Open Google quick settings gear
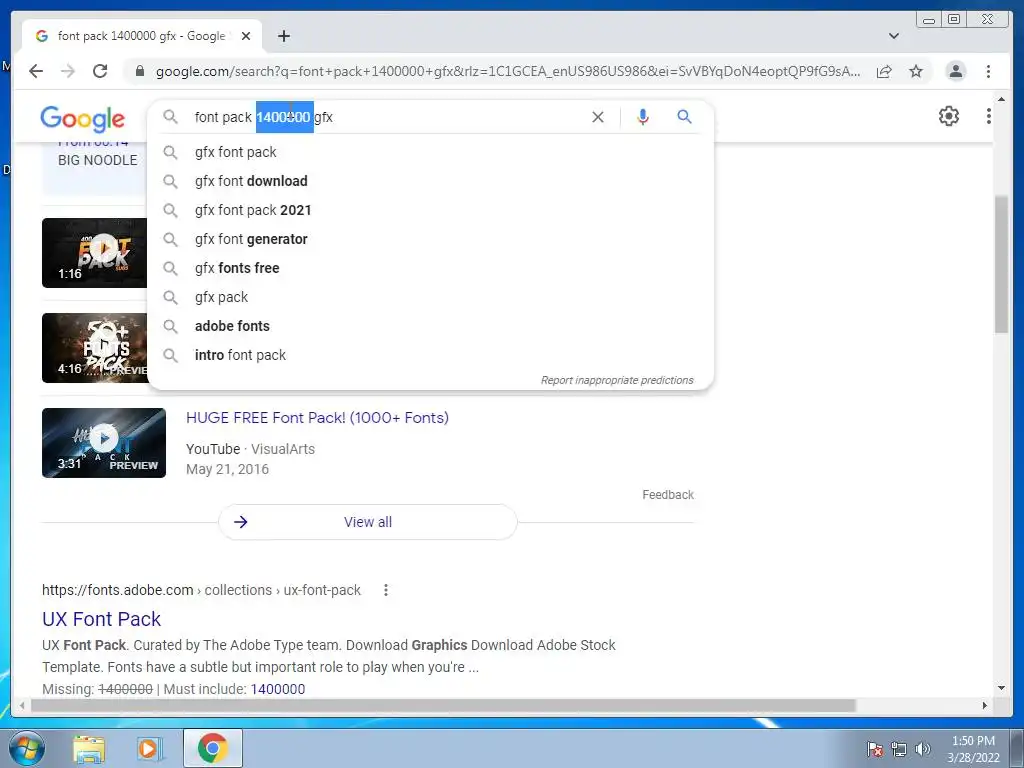This screenshot has width=1024, height=768. (x=949, y=116)
